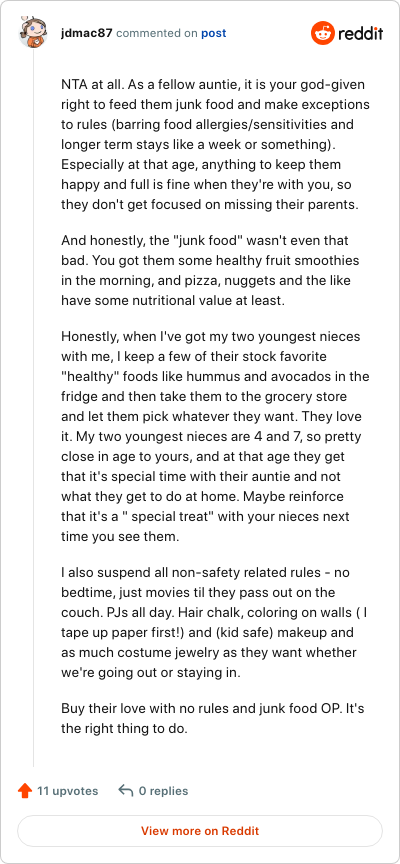Collapse the comment via the vertical thread line

[33, 409]
